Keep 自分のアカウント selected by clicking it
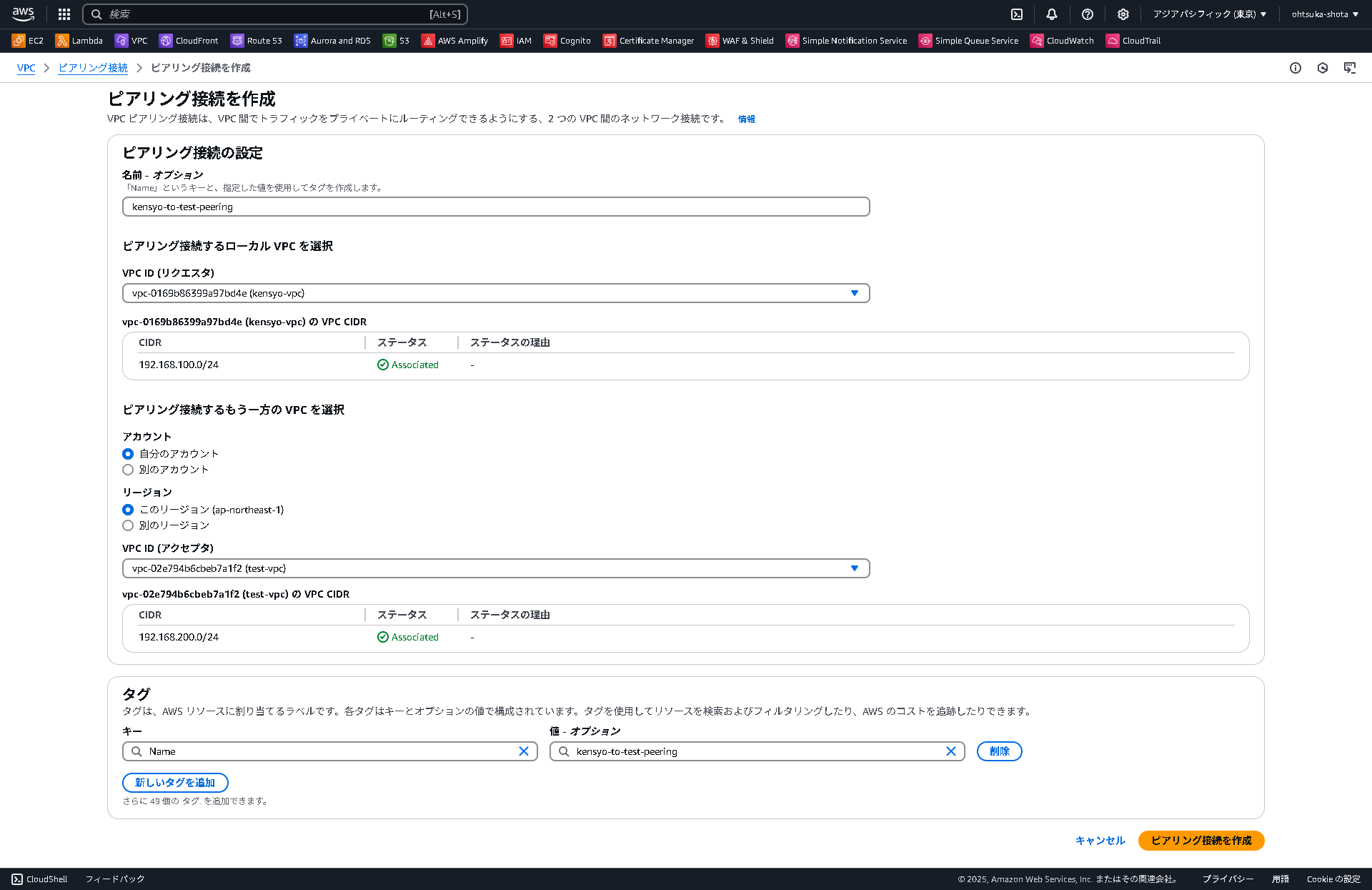The image size is (1372, 890). [128, 453]
